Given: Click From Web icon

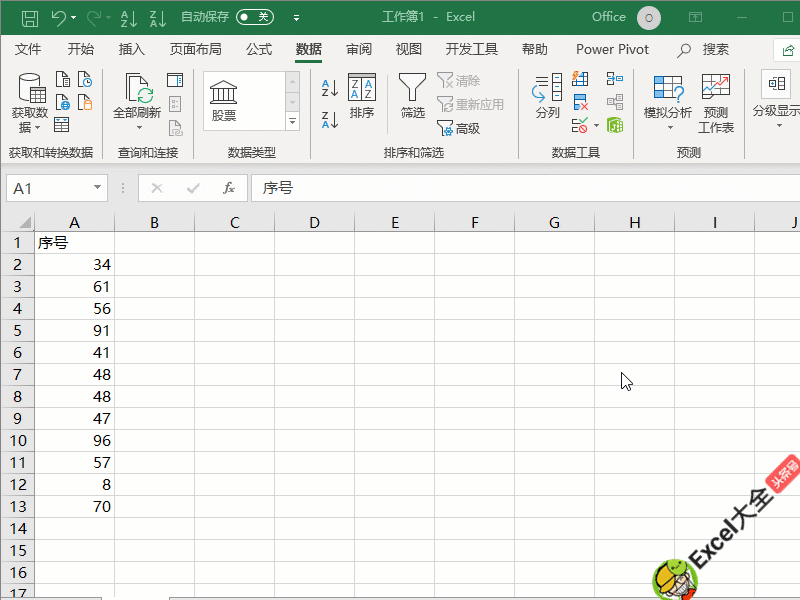Looking at the screenshot, I should coord(63,103).
